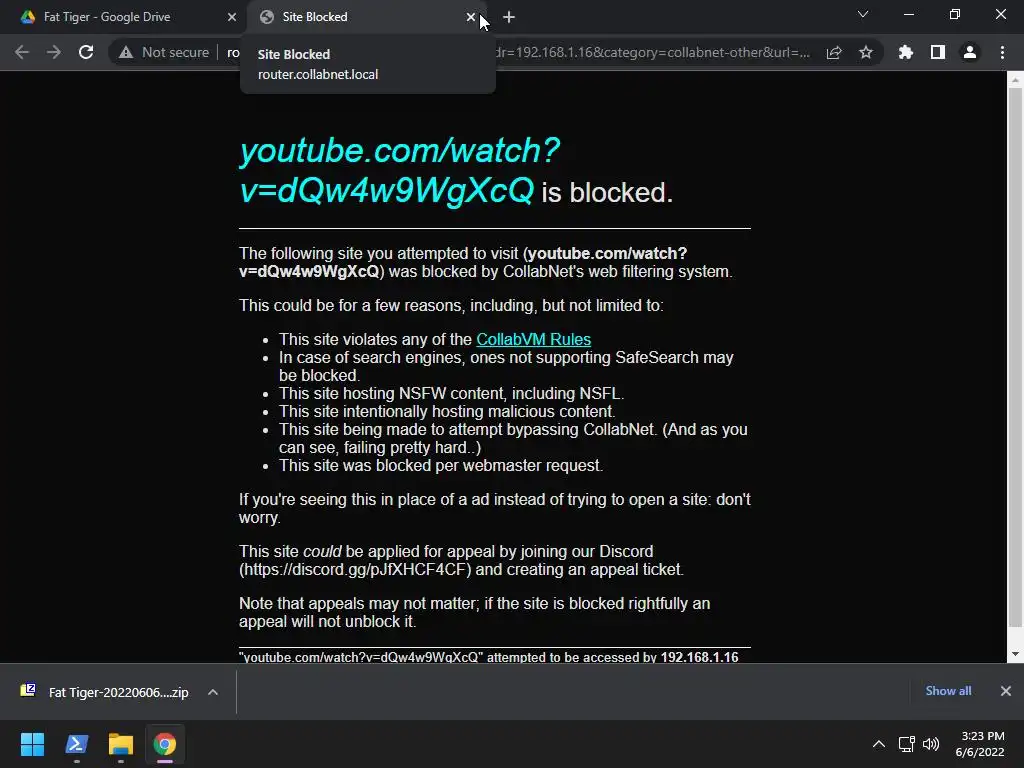
Task: Click the Chrome taskbar icon
Action: pyautogui.click(x=165, y=744)
